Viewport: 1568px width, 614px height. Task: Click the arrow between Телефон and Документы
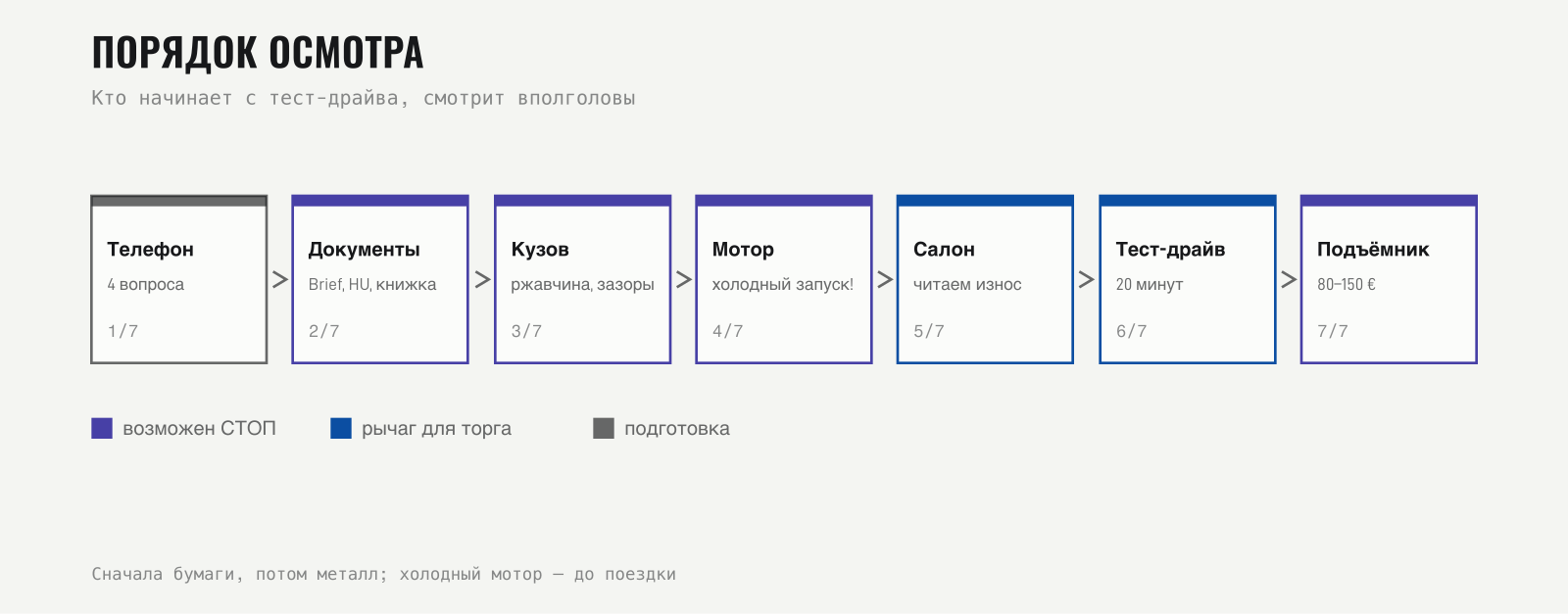click(x=280, y=279)
